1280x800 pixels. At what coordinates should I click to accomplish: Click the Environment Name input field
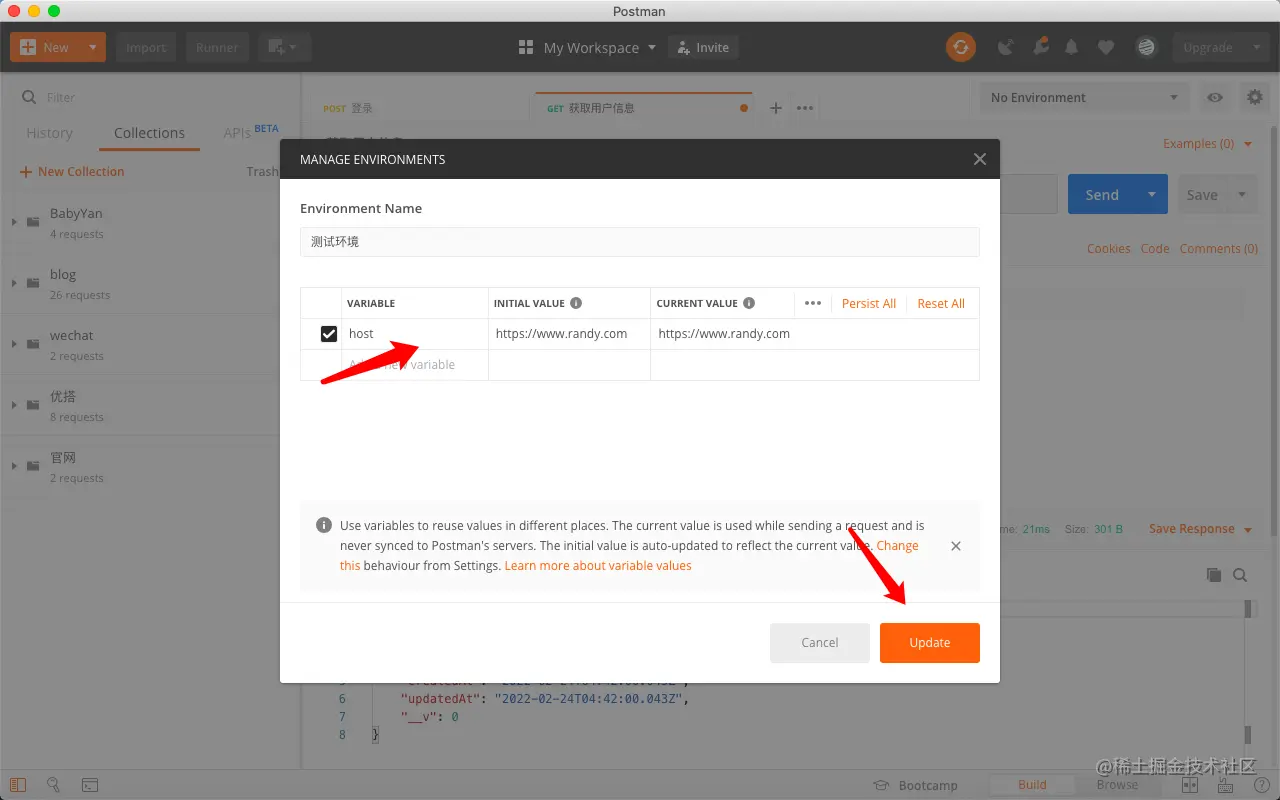pos(640,242)
